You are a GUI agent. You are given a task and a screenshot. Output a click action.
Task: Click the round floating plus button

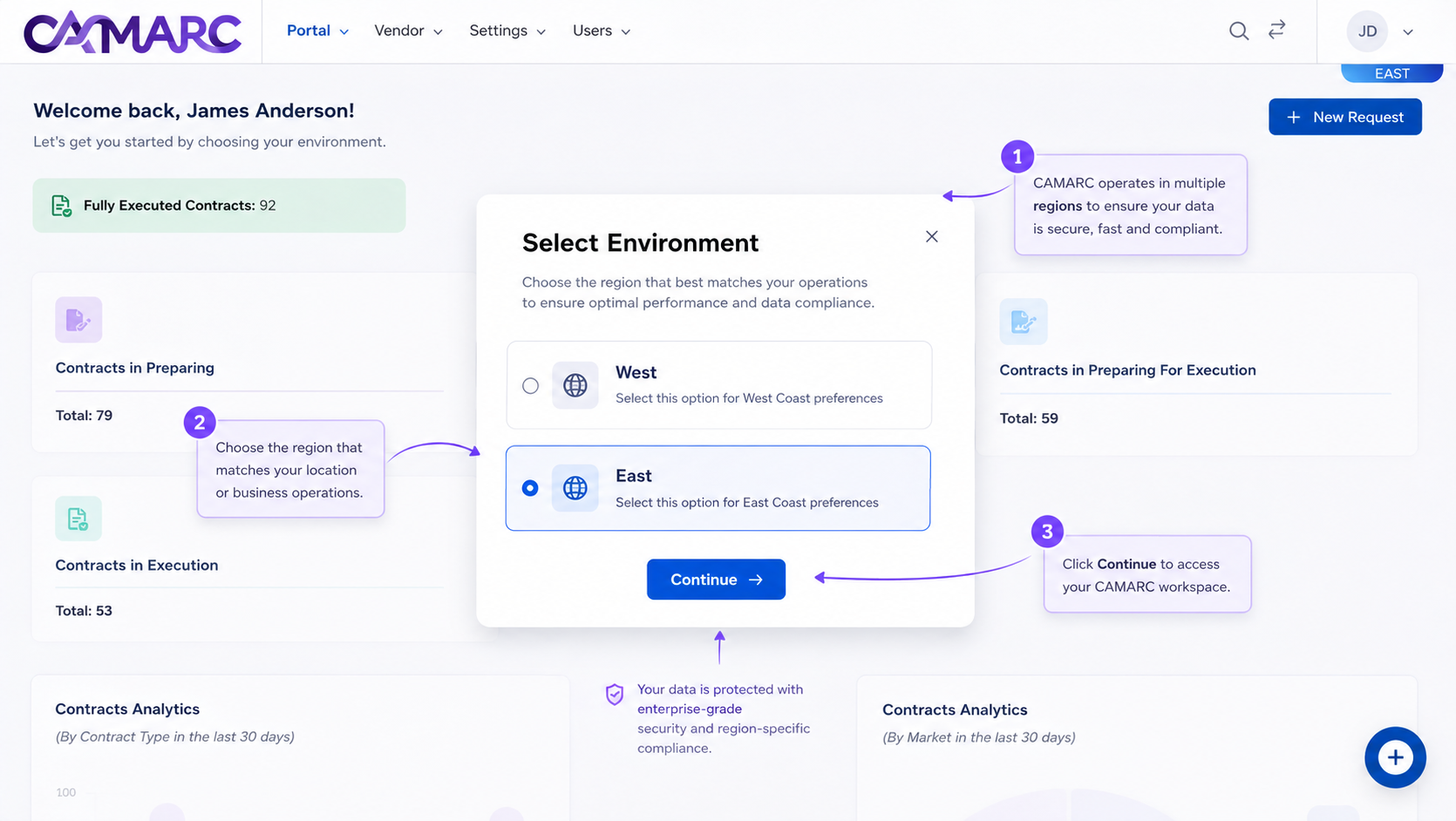pos(1395,757)
